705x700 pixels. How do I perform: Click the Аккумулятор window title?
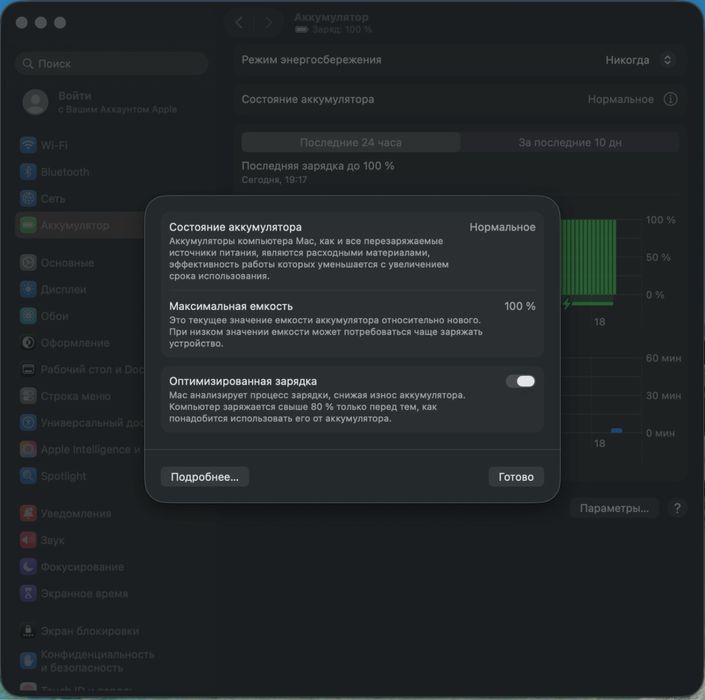coord(331,17)
